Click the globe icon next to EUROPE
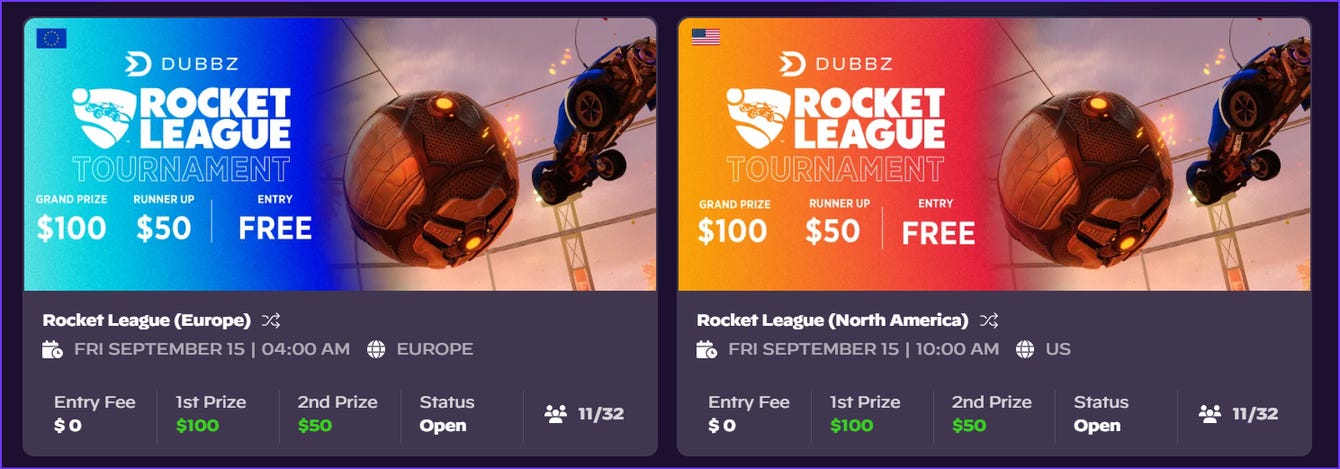Viewport: 1340px width, 469px height. 376,349
